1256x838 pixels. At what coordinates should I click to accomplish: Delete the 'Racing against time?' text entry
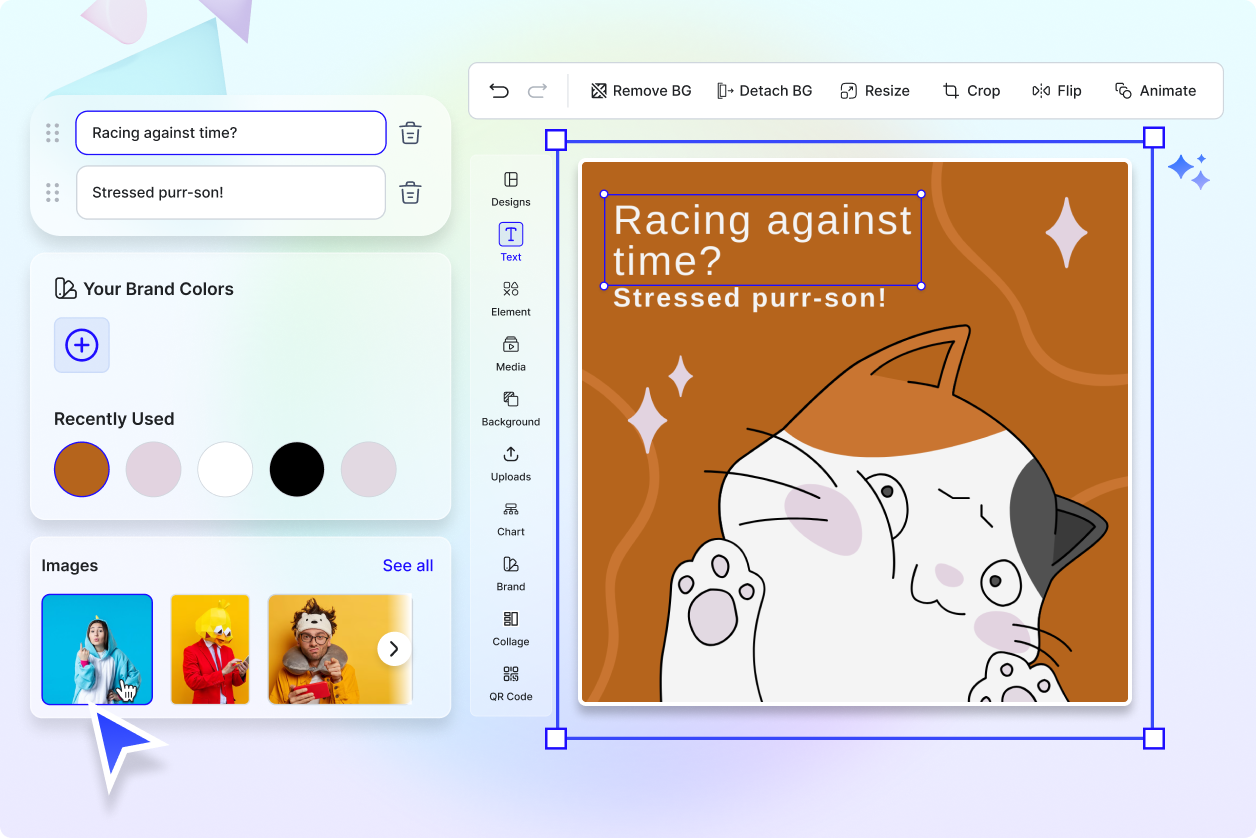point(410,132)
